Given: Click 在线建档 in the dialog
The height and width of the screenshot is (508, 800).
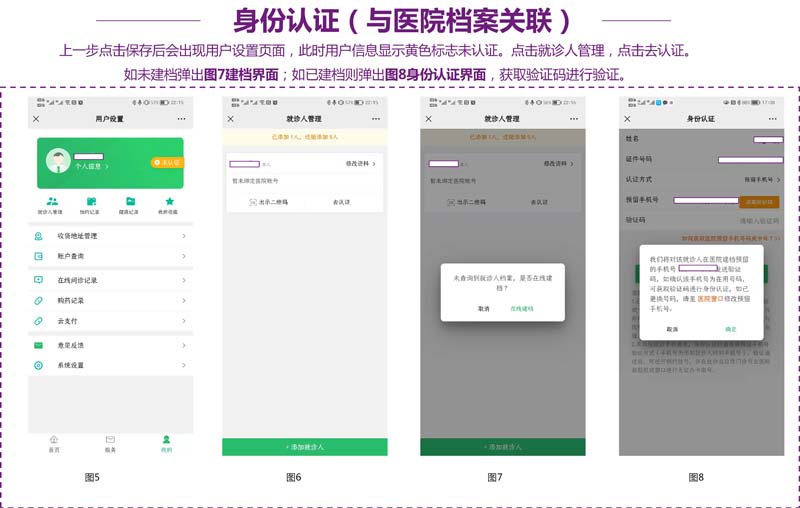Looking at the screenshot, I should point(522,309).
